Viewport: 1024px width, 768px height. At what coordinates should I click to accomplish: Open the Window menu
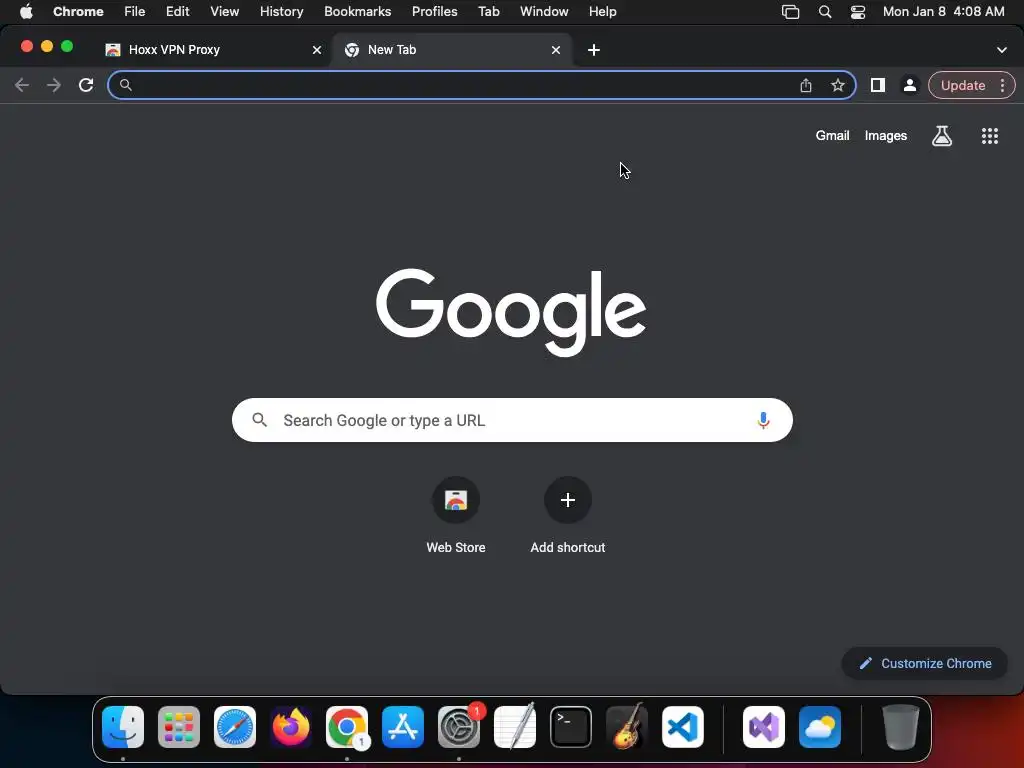544,12
